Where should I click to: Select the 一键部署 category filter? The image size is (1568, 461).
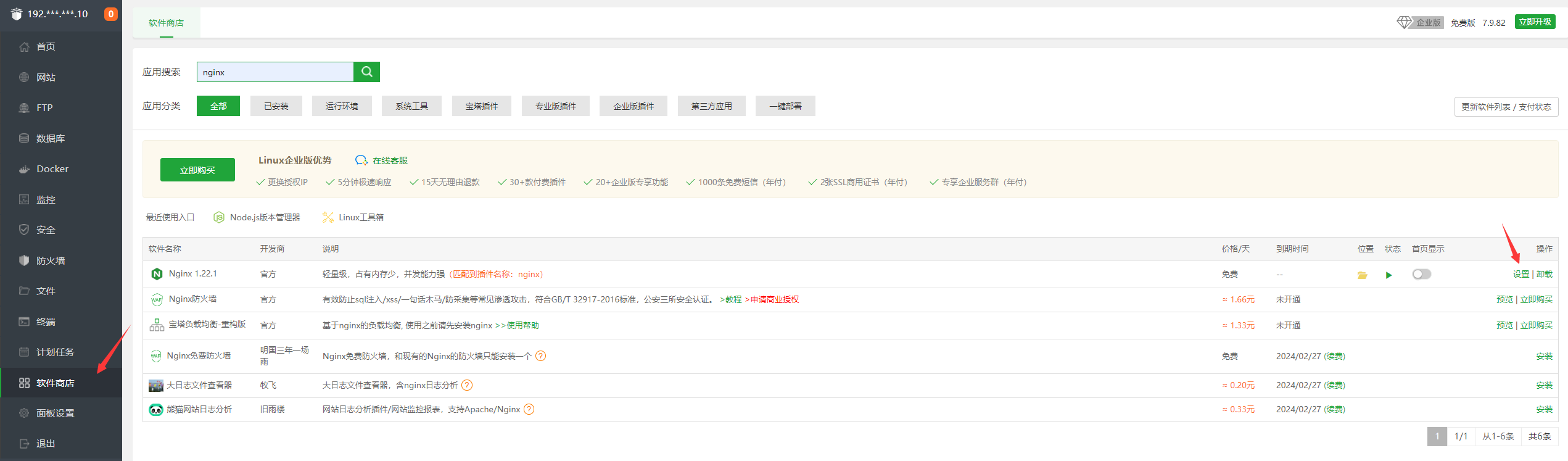[x=785, y=106]
